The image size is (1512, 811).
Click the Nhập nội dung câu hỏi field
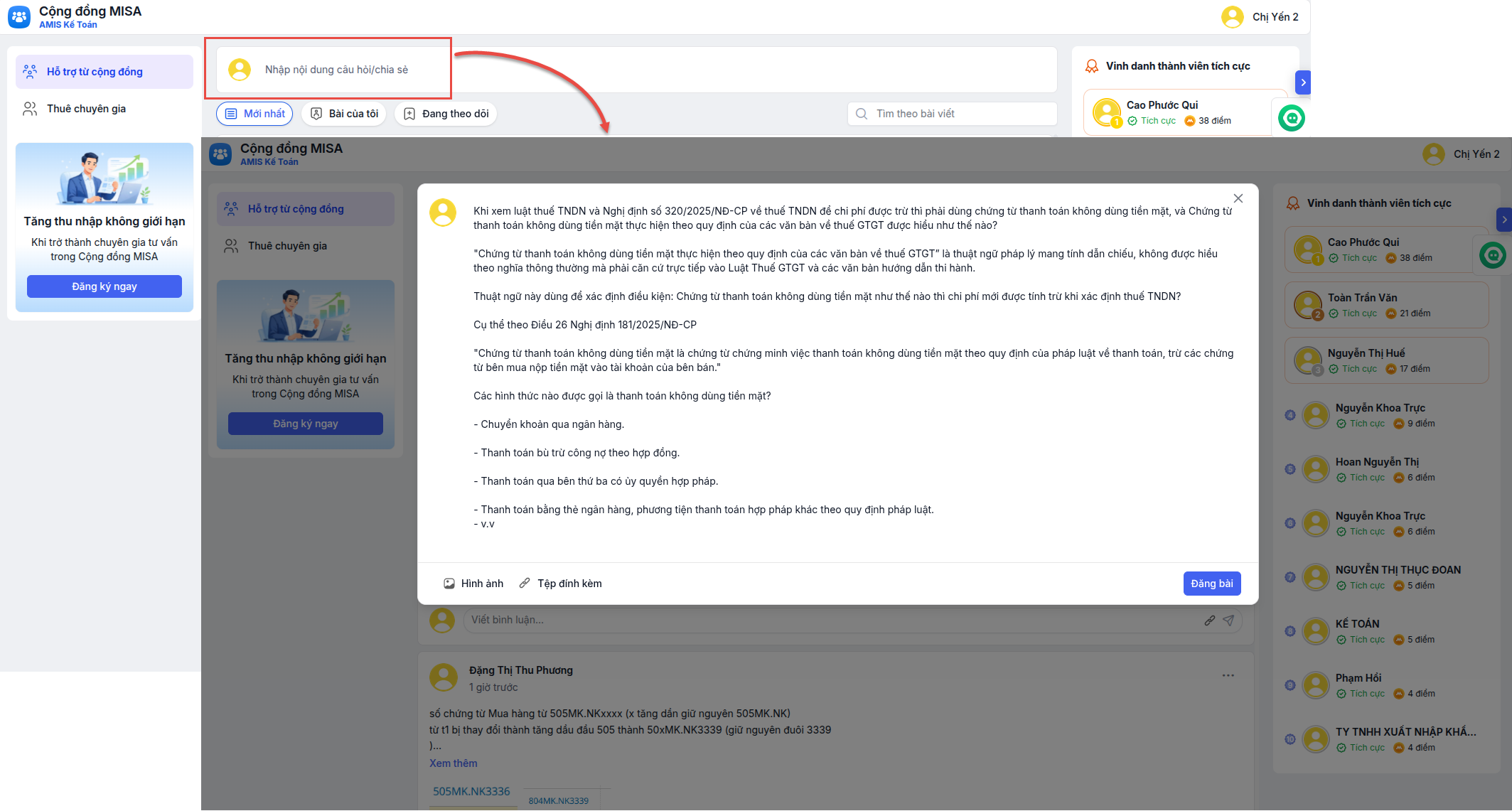[x=336, y=70]
